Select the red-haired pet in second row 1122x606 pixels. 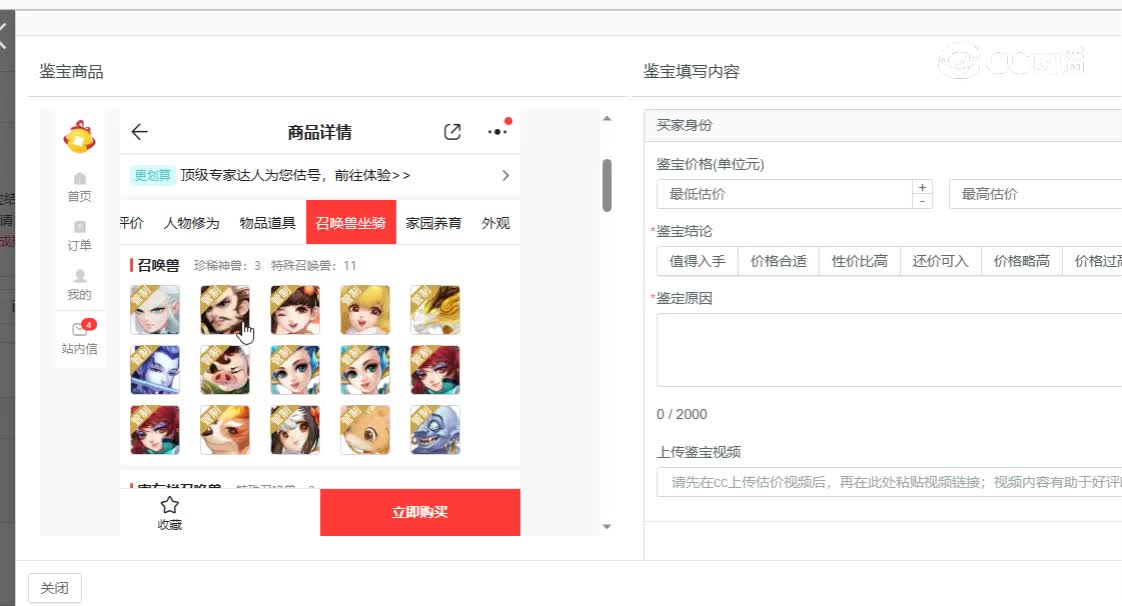pos(435,370)
